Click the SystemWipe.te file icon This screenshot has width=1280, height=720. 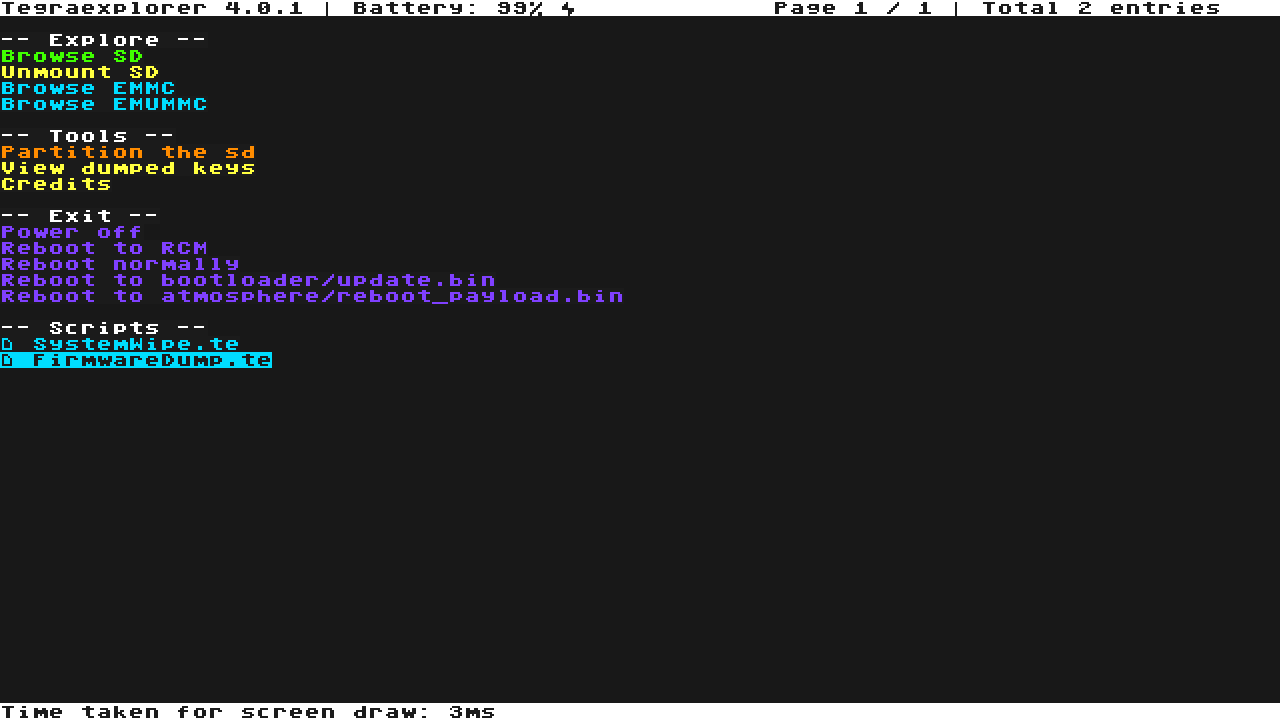[8, 344]
